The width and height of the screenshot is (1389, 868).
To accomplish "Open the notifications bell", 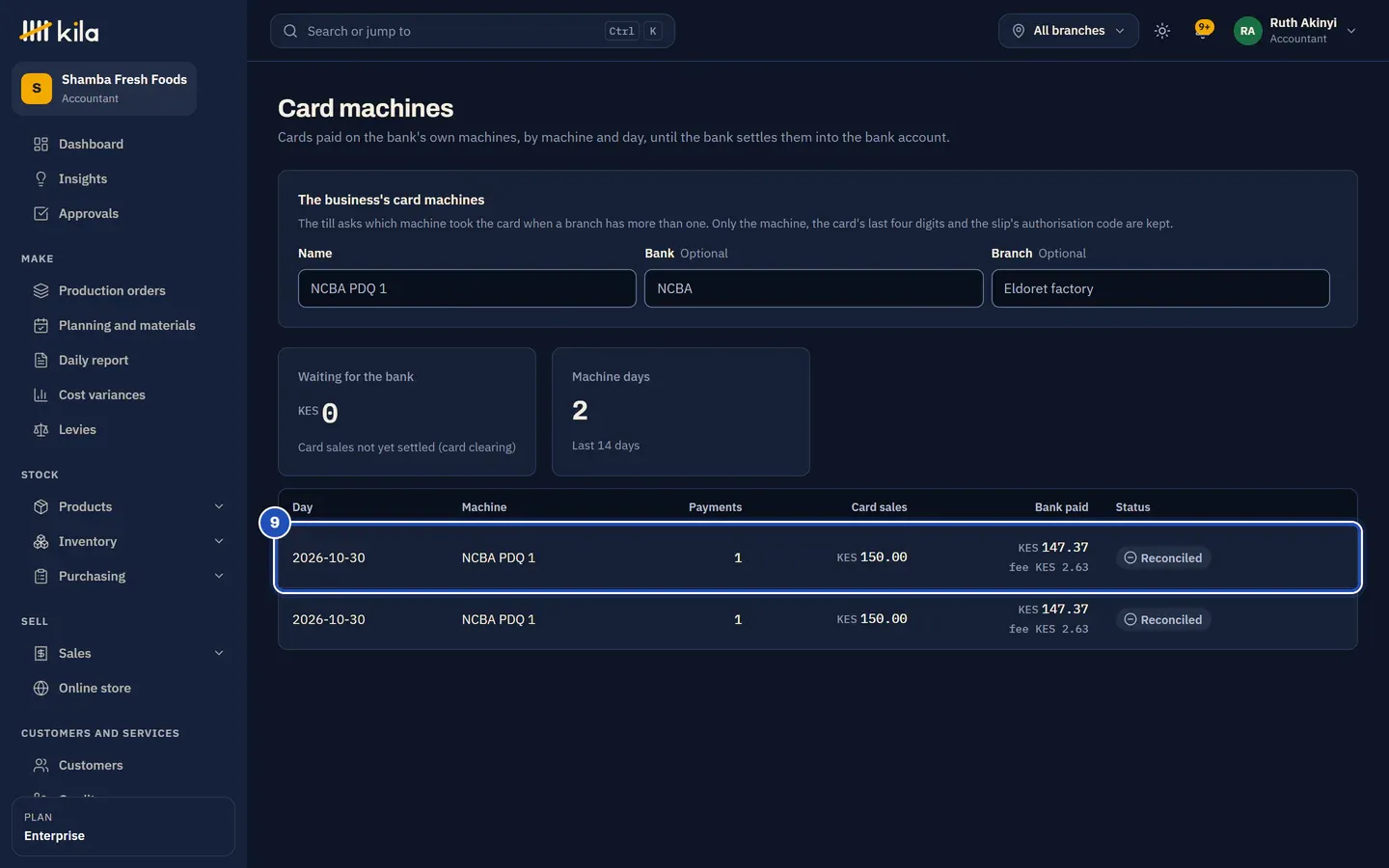I will (1203, 30).
